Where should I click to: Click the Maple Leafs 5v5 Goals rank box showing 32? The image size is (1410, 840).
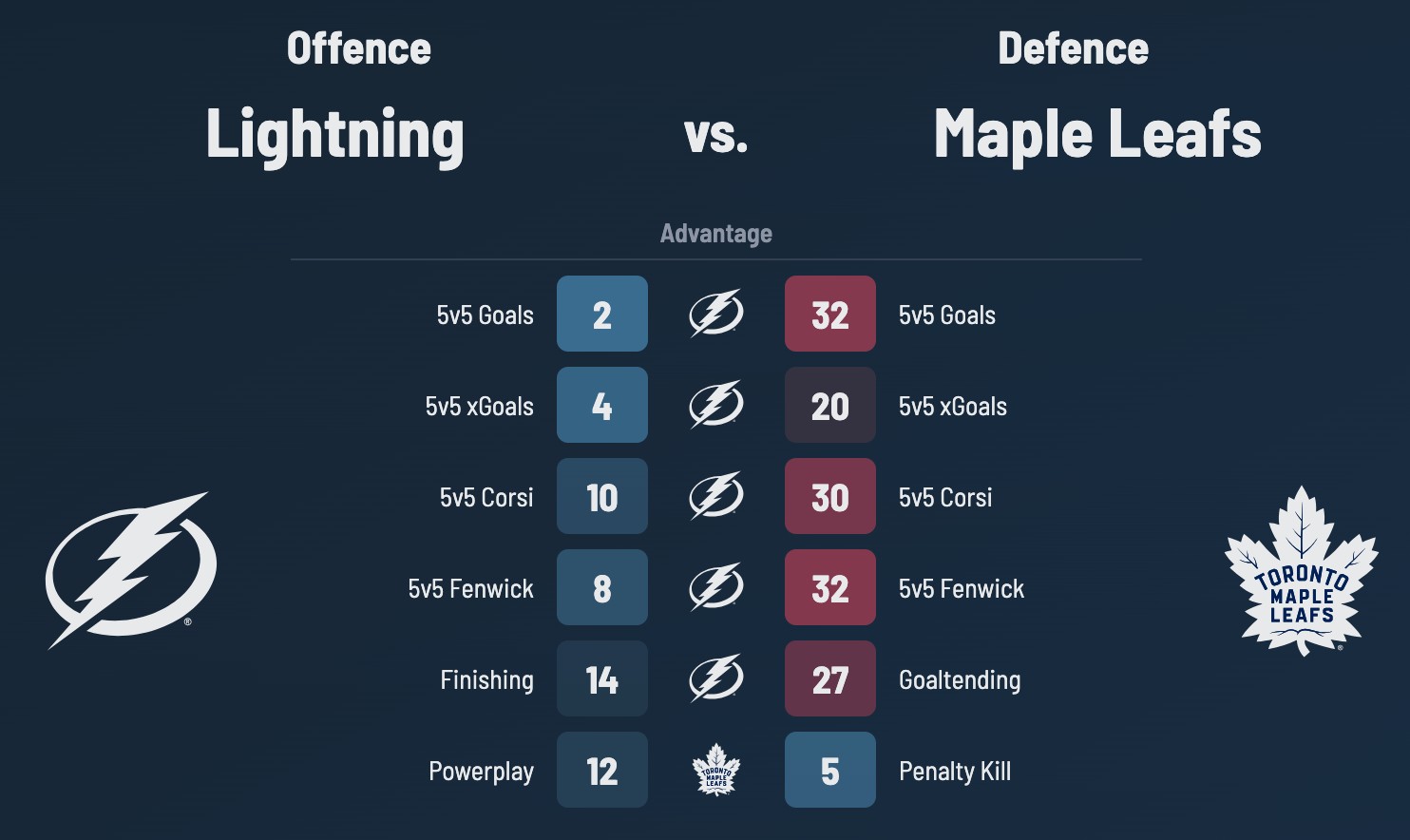(830, 314)
